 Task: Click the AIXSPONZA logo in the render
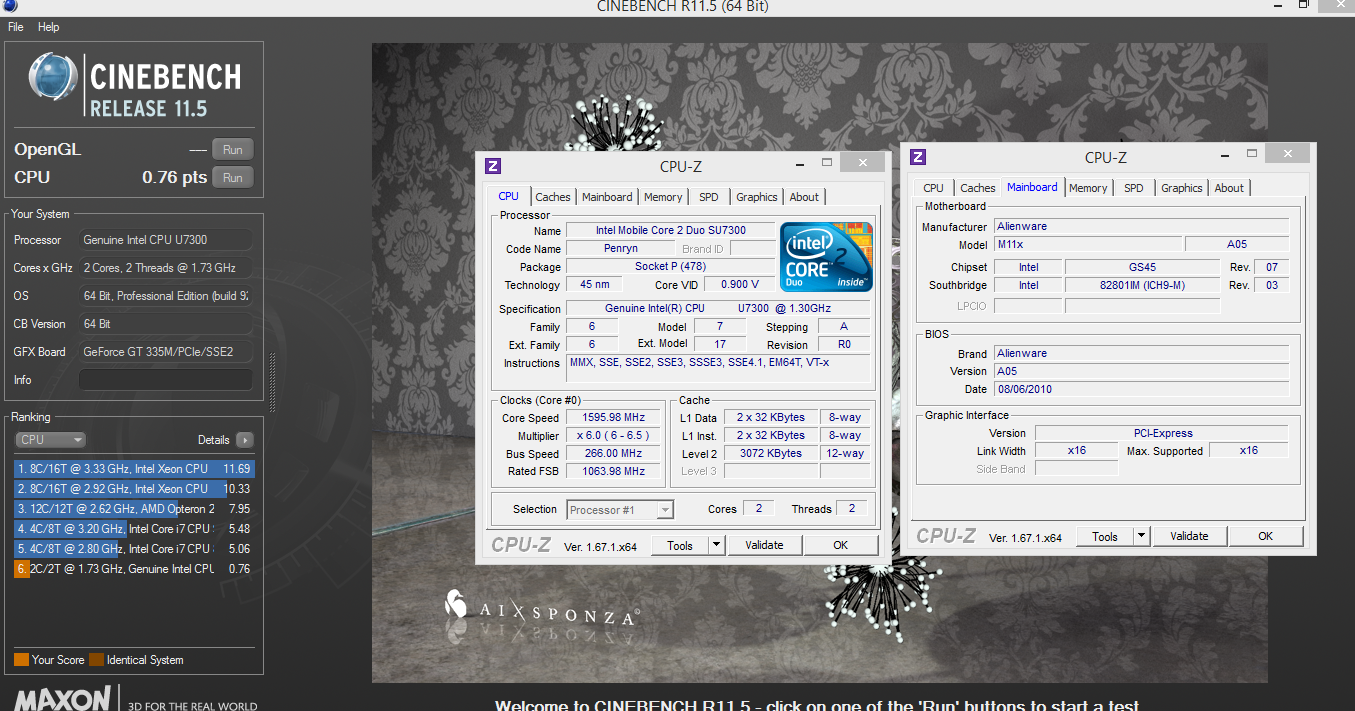(541, 608)
